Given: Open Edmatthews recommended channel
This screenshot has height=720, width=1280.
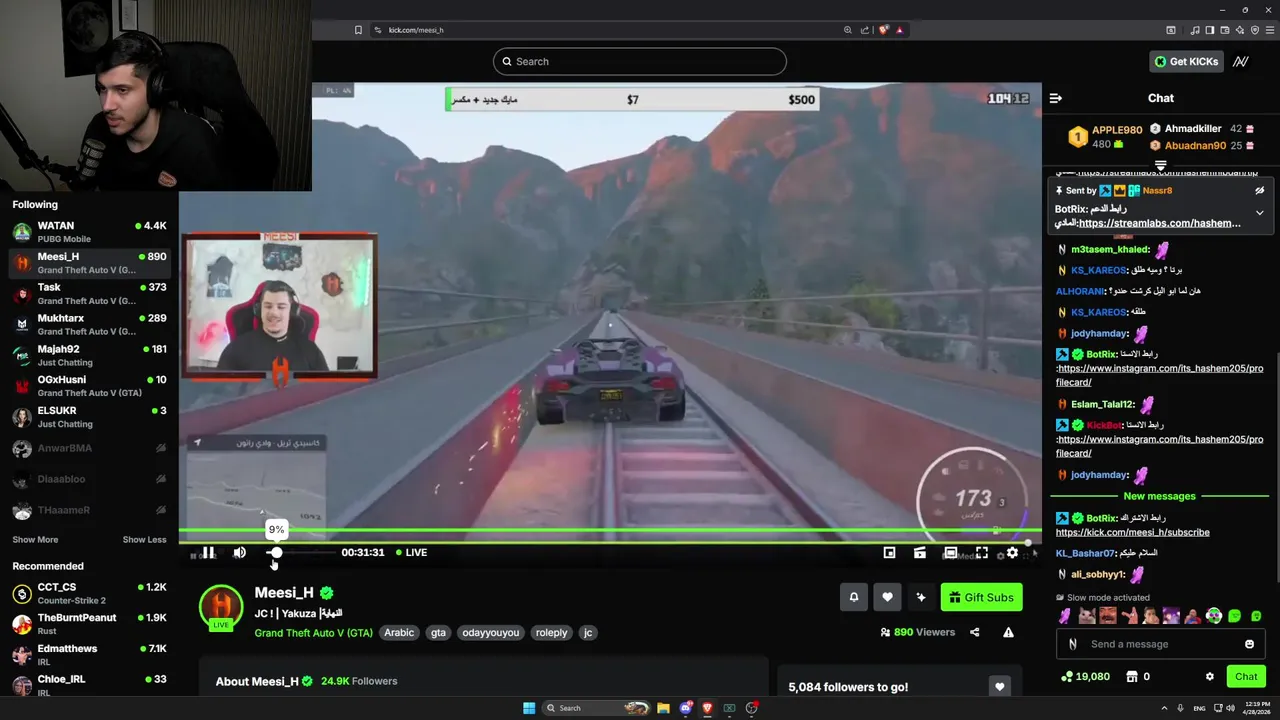Looking at the screenshot, I should pyautogui.click(x=89, y=655).
